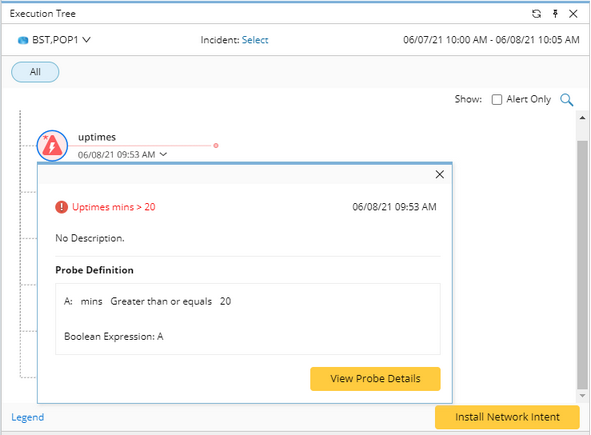Click the BST,POP1 device icon
The image size is (591, 435).
pos(23,40)
